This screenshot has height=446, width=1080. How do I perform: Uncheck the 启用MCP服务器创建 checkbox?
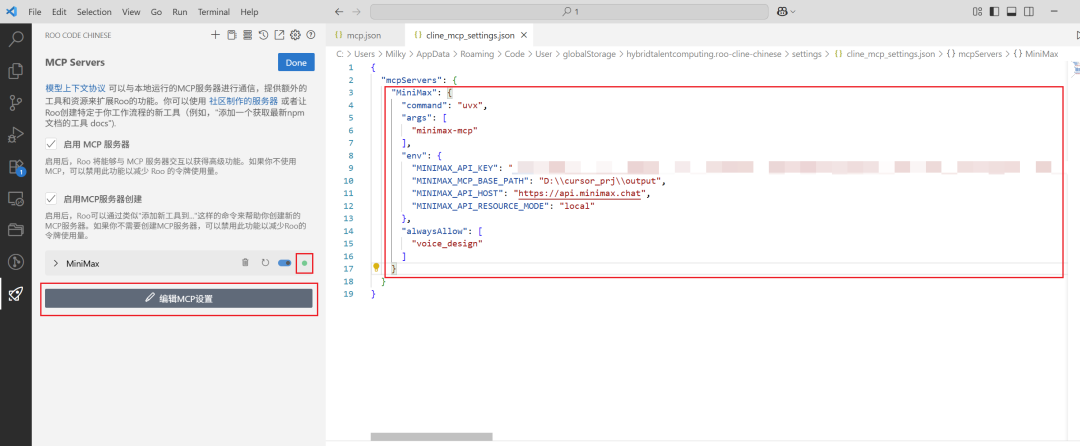coord(50,198)
